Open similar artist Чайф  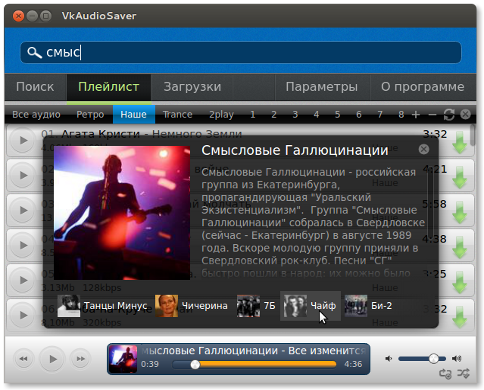(310, 306)
